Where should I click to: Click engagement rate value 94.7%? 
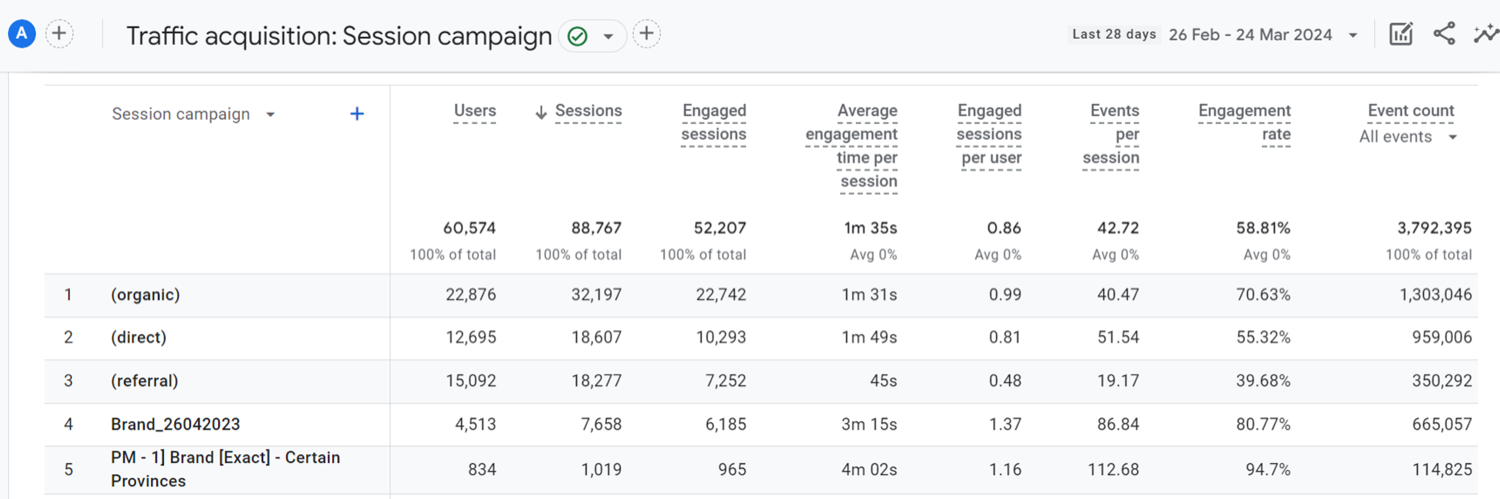(x=1267, y=469)
